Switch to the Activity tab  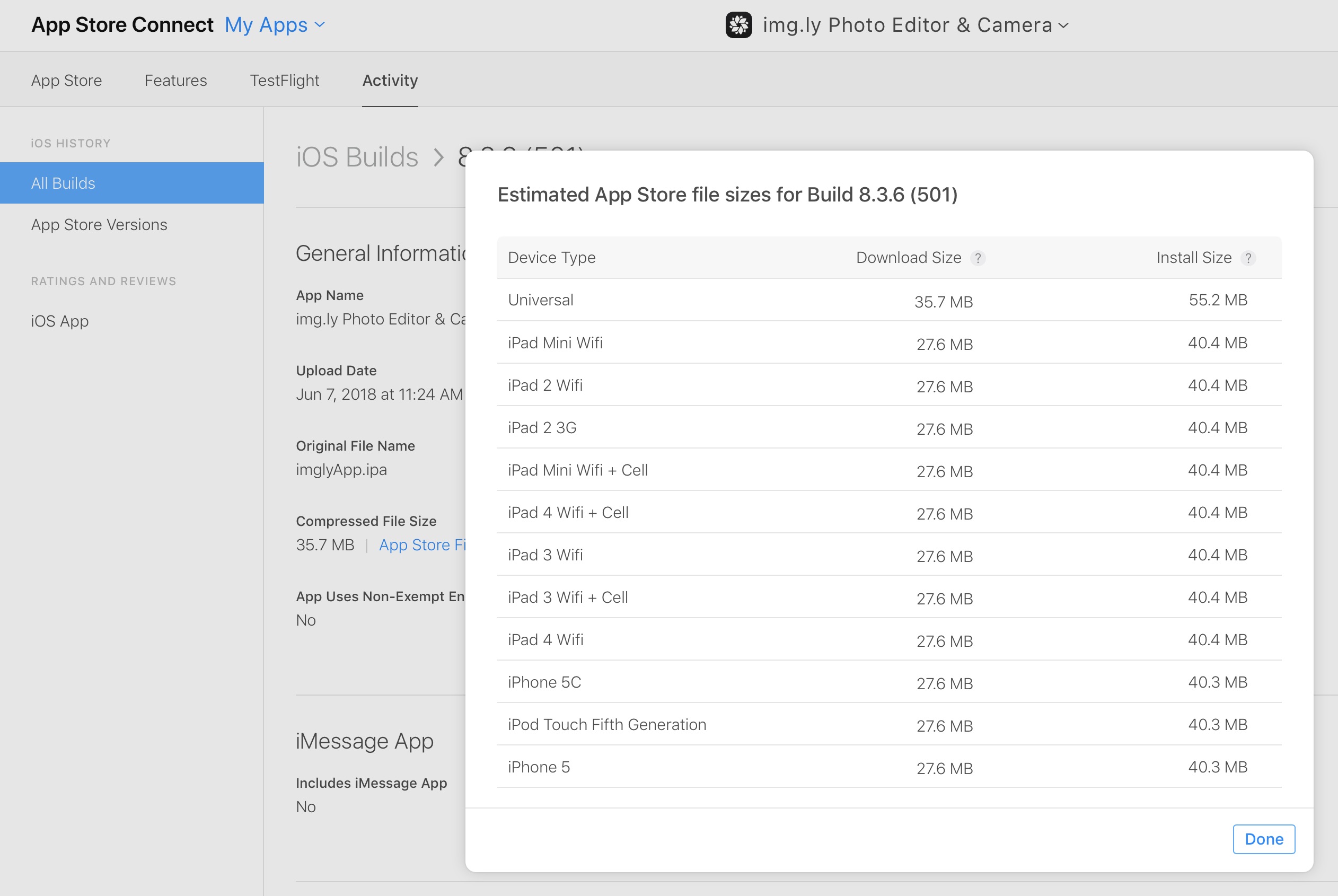pyautogui.click(x=390, y=81)
